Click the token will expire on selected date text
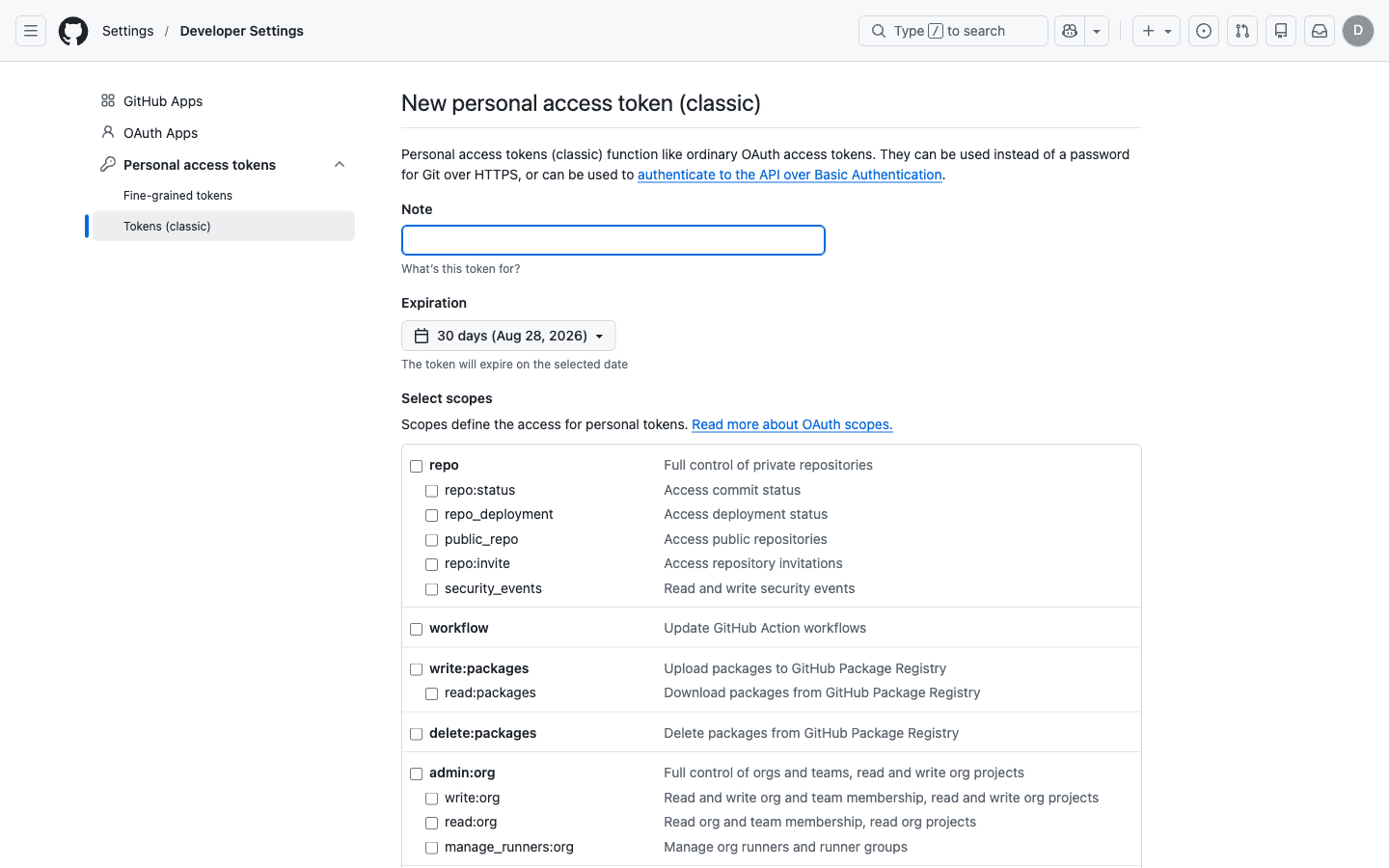Image resolution: width=1389 pixels, height=868 pixels. 514,365
